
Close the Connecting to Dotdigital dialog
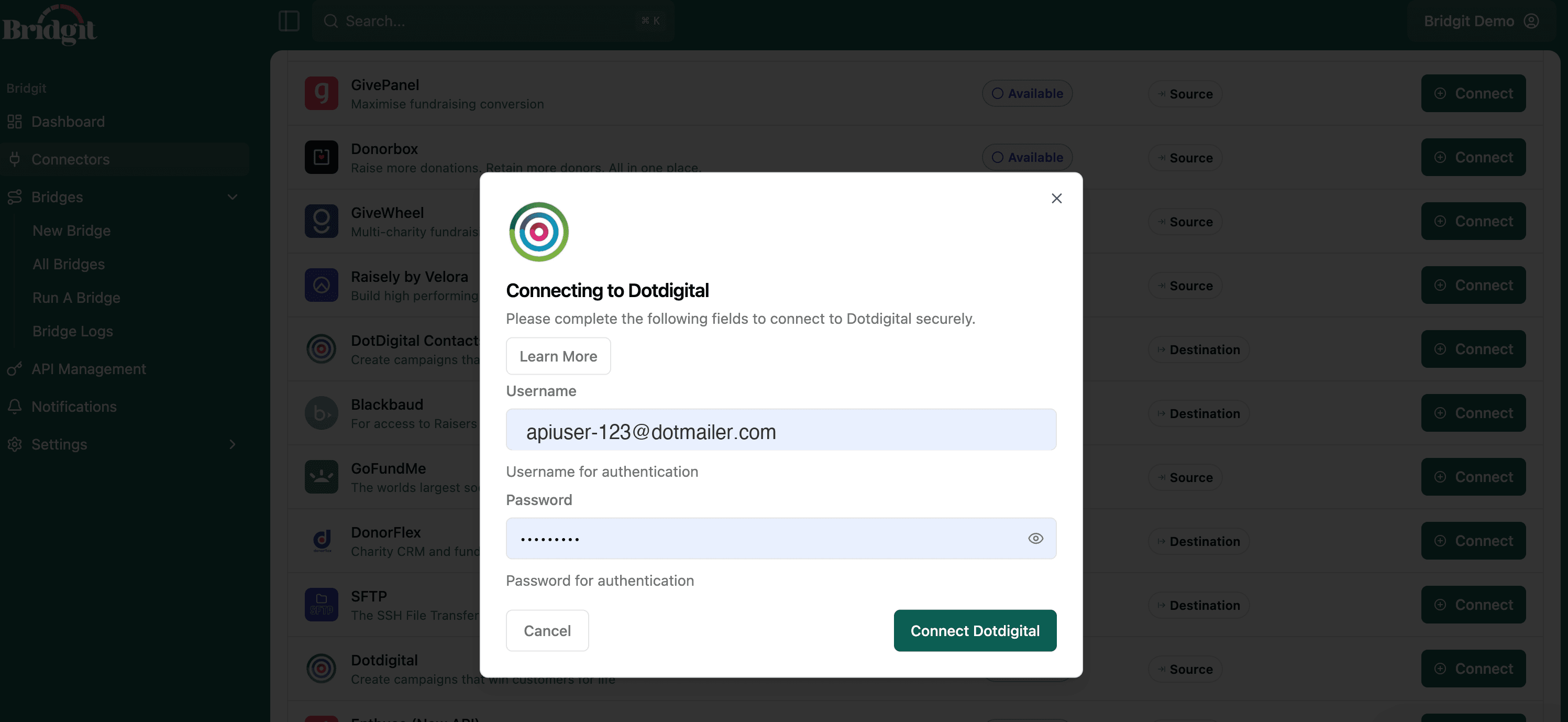[x=1056, y=199]
